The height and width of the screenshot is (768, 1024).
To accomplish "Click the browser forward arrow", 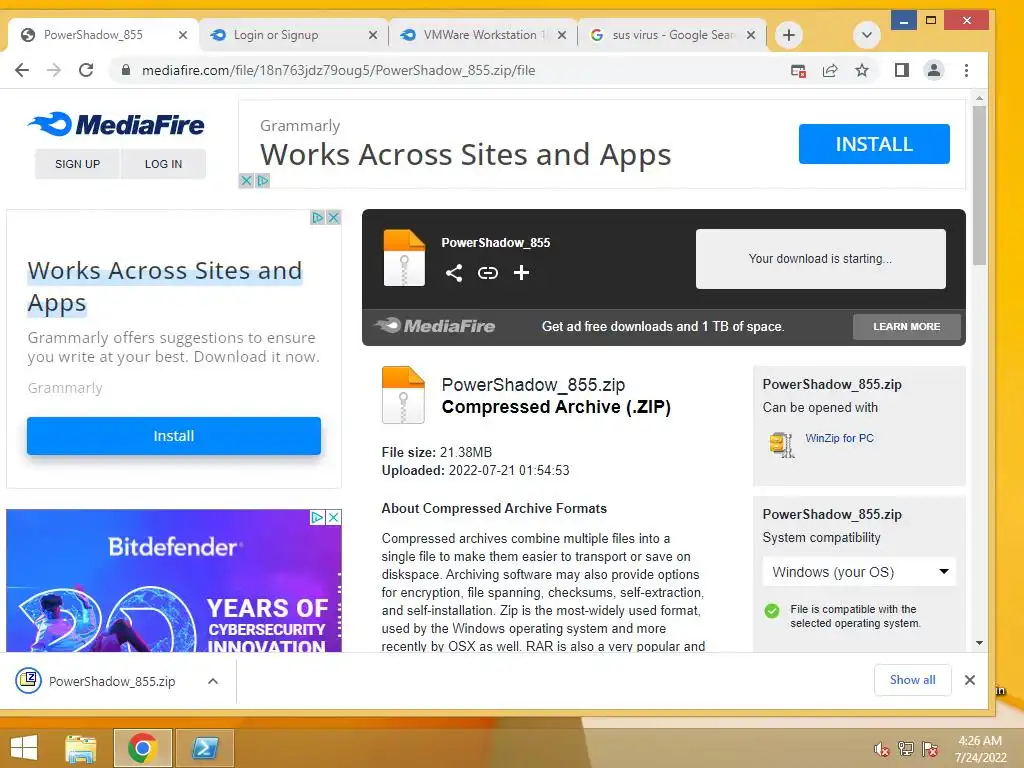I will pyautogui.click(x=54, y=71).
